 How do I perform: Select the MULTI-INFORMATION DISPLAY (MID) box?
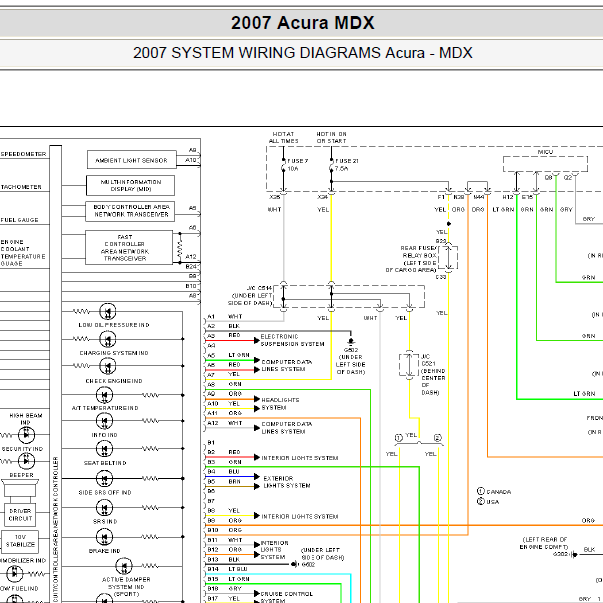(130, 185)
